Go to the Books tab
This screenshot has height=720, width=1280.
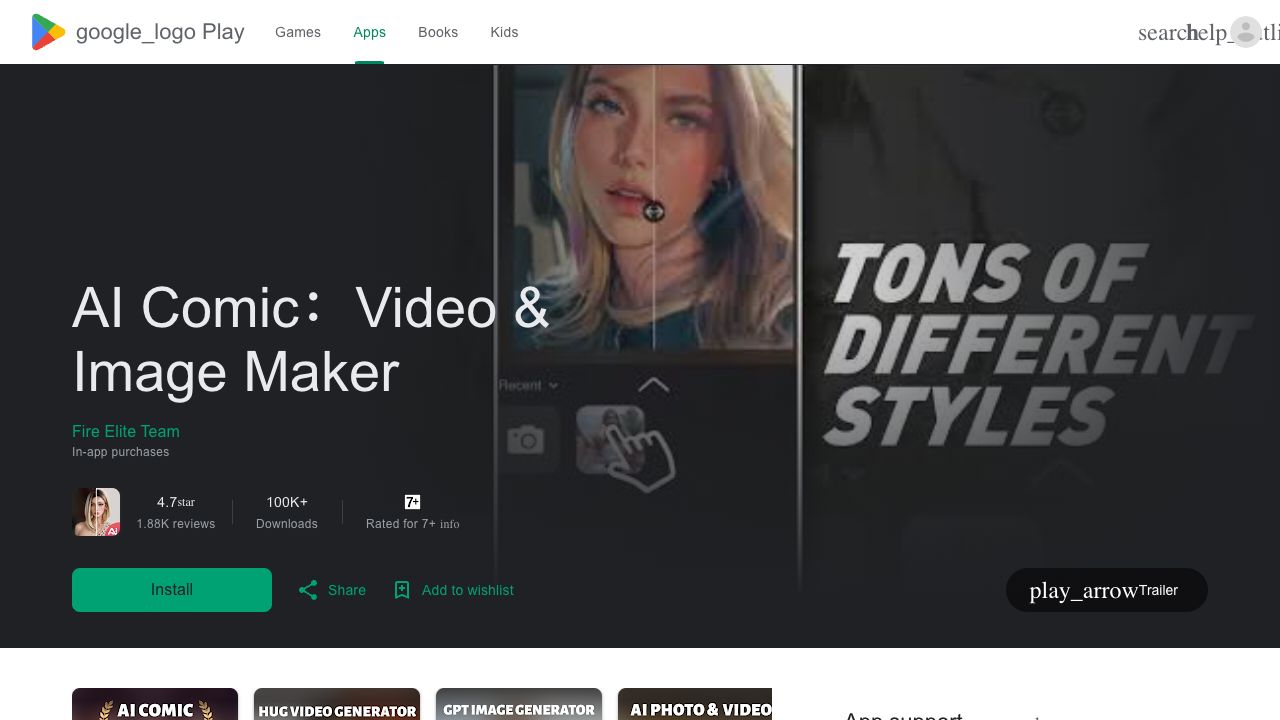[438, 32]
